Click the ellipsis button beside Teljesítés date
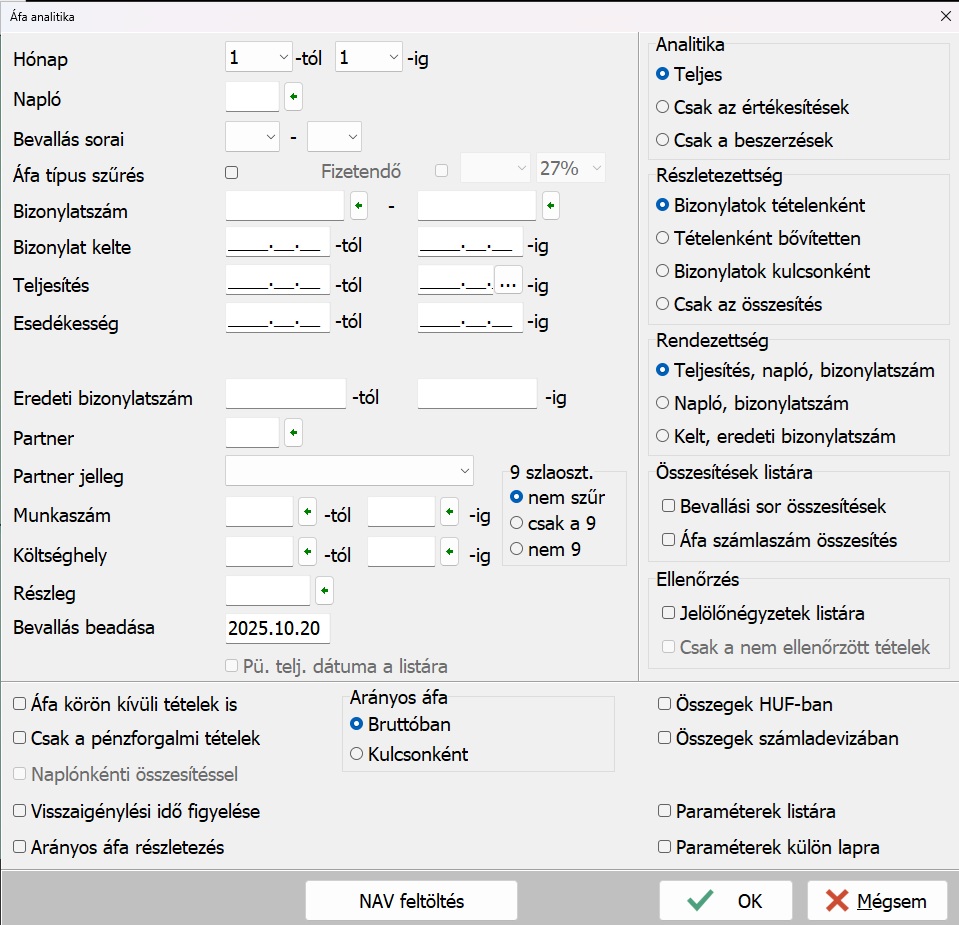The image size is (959, 925). 508,284
